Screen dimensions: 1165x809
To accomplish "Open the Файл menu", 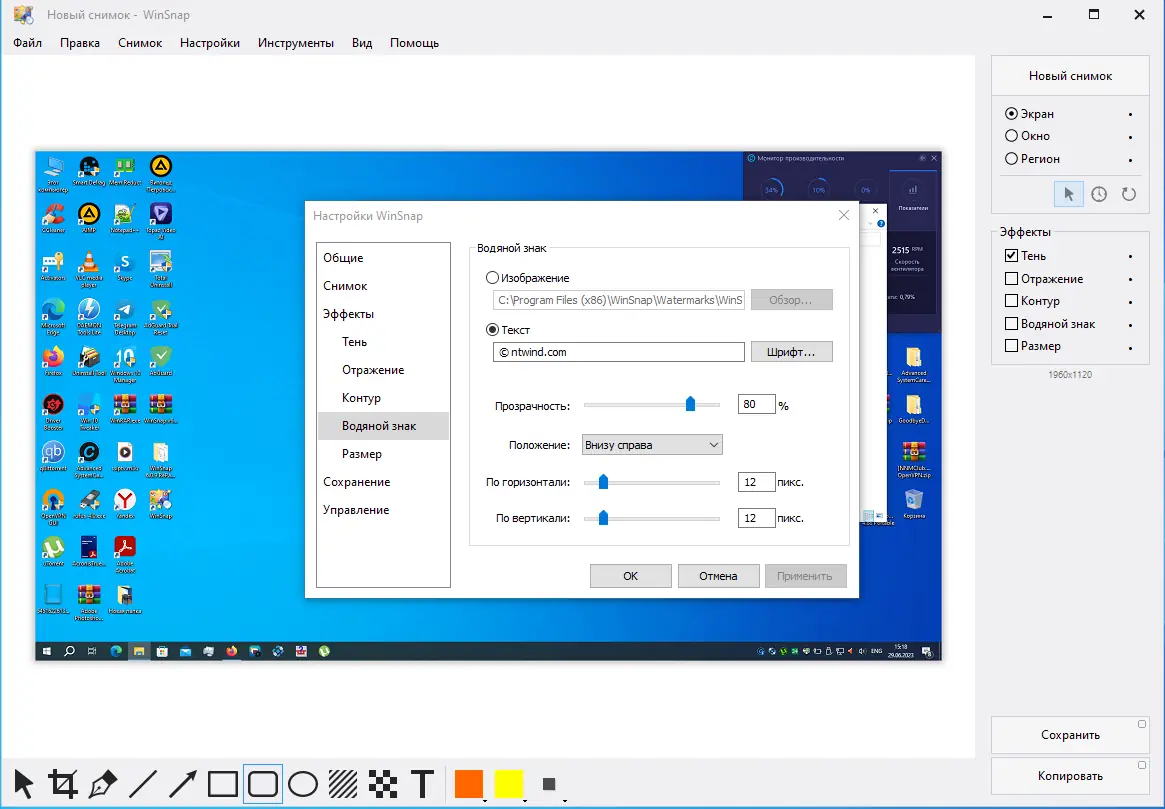I will pyautogui.click(x=27, y=43).
